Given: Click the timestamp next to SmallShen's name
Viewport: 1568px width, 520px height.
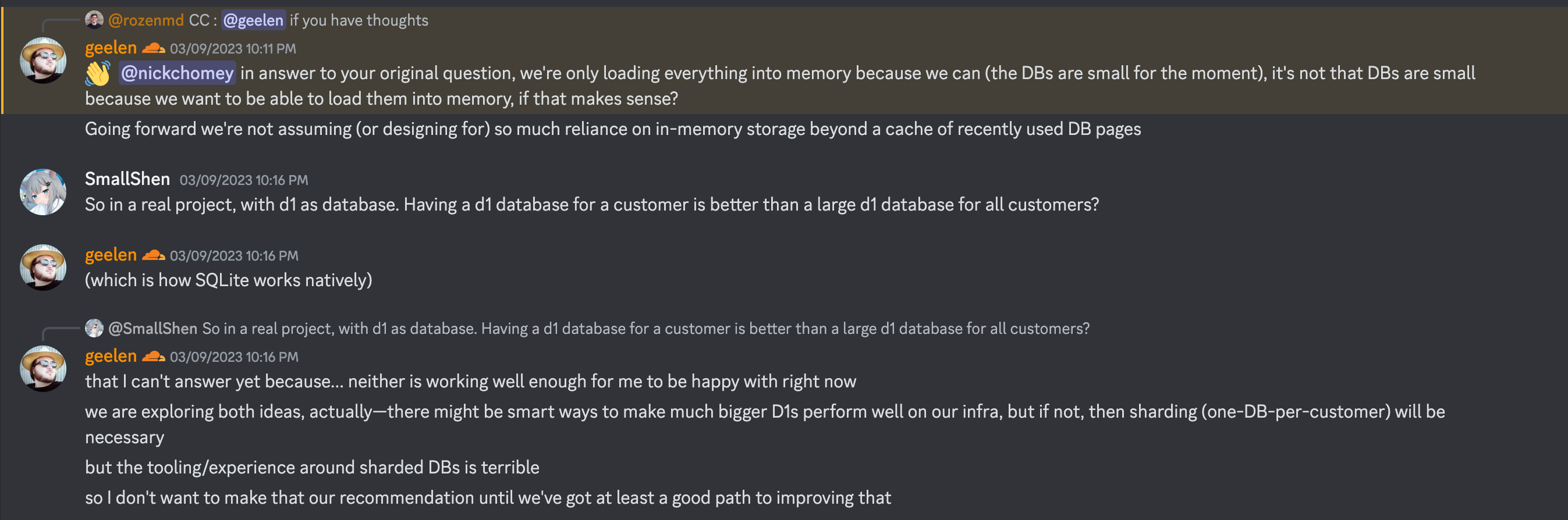Looking at the screenshot, I should click(243, 180).
